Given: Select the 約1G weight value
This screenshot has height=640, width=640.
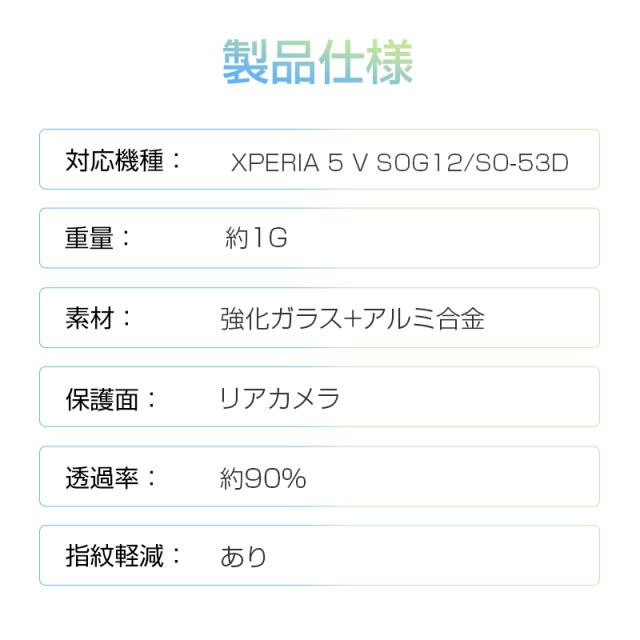Looking at the screenshot, I should click(256, 240).
